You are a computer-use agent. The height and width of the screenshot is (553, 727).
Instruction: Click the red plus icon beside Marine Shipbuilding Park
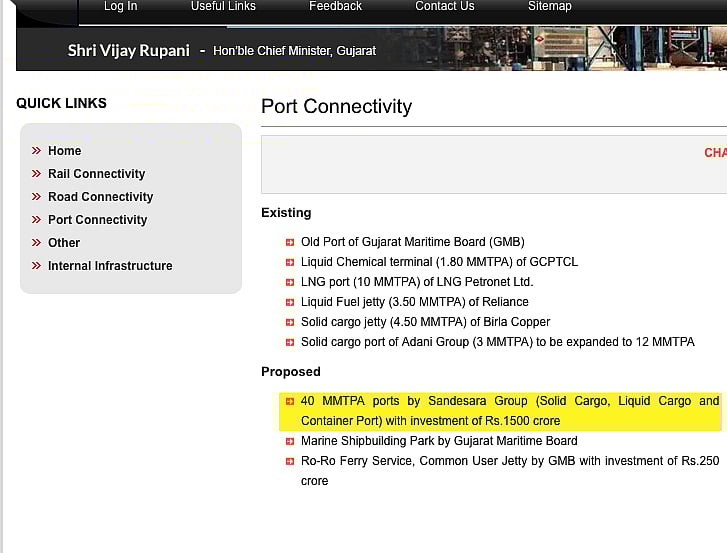point(290,441)
